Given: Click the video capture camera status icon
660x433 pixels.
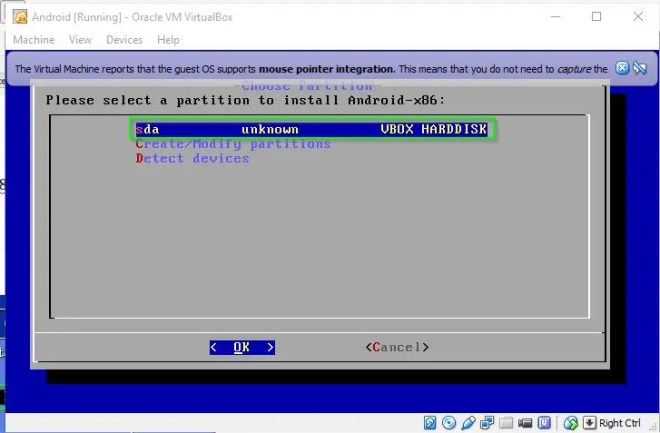Looking at the screenshot, I should point(525,422).
